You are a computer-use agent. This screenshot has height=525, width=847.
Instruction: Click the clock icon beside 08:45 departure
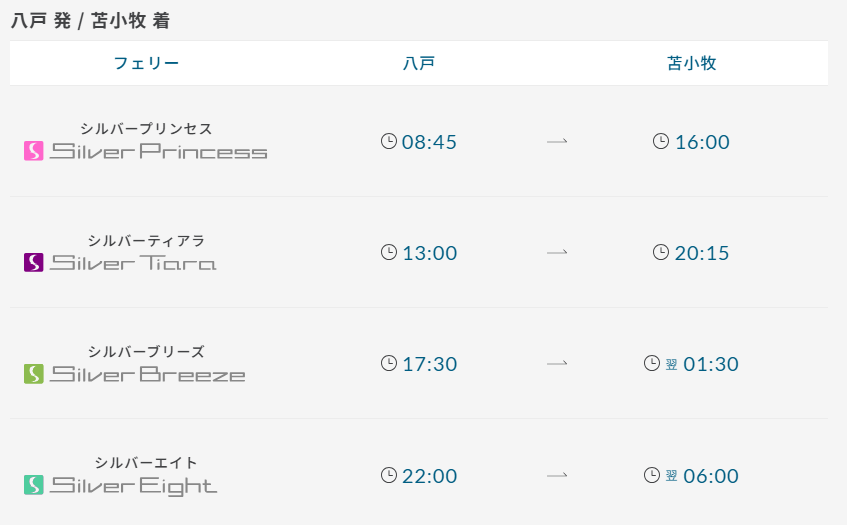(x=389, y=141)
